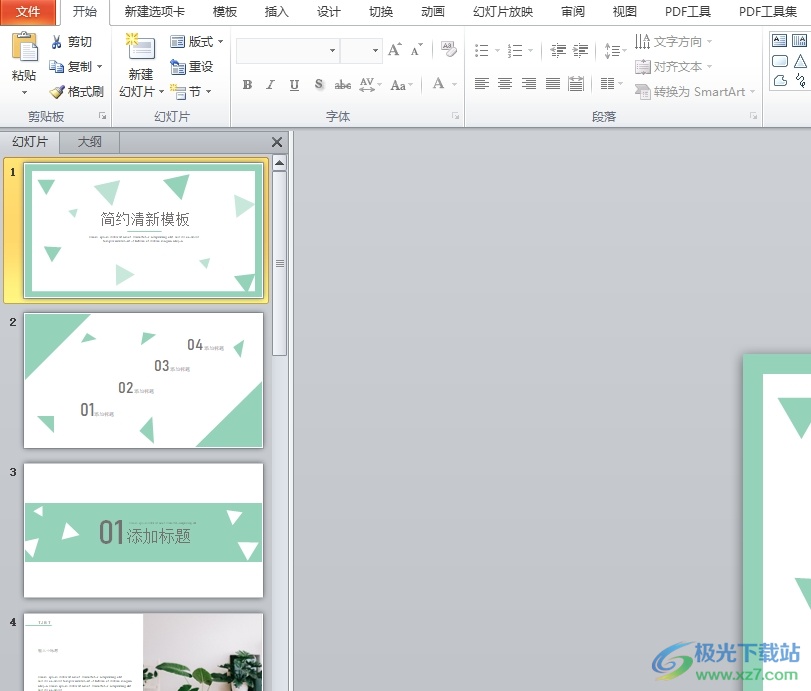Select slide 4 thumbnail with plant photo
This screenshot has width=811, height=691.
pos(143,652)
